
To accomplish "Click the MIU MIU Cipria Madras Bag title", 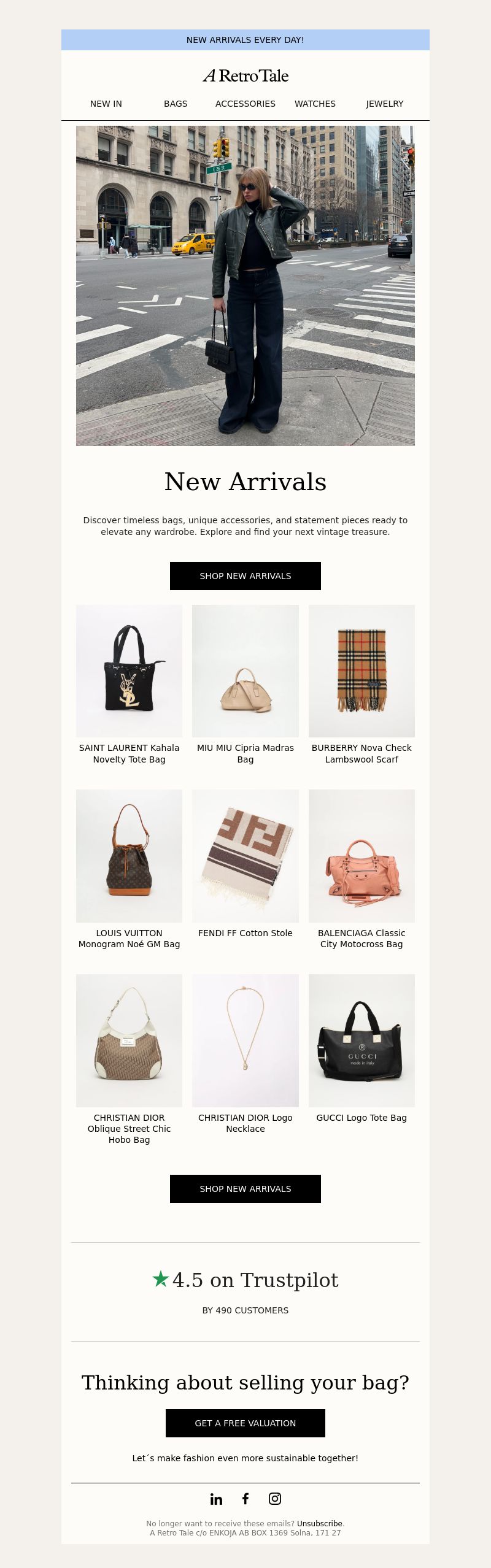I will (245, 753).
